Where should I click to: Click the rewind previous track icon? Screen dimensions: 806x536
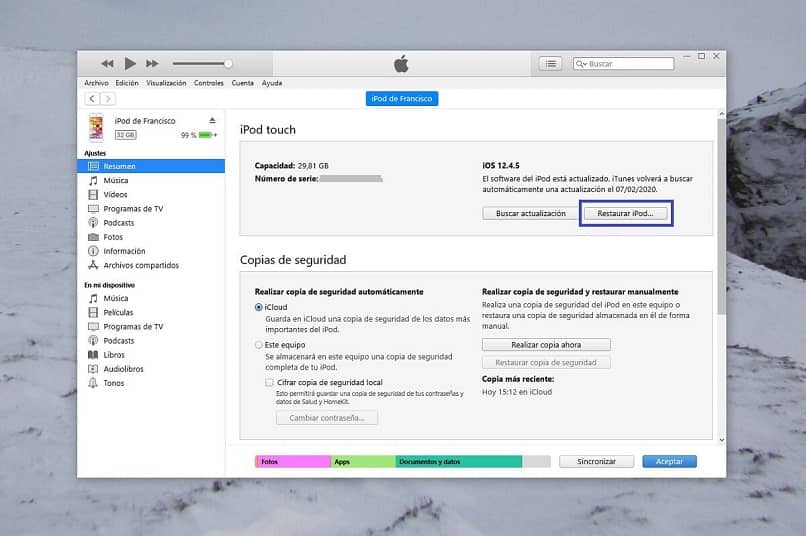pyautogui.click(x=107, y=64)
